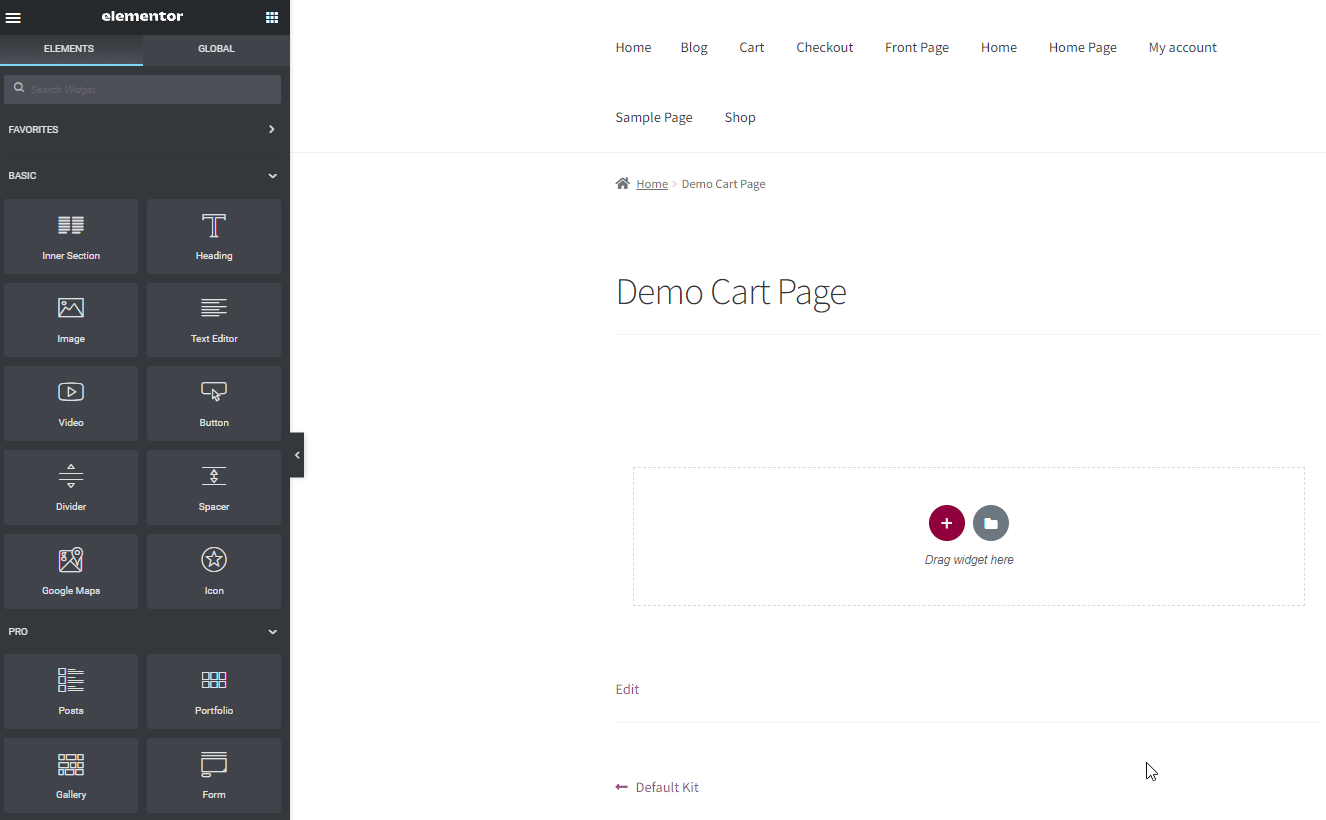Open the Elementor hamburger menu
Screen dimensions: 1326x820
pos(13,17)
